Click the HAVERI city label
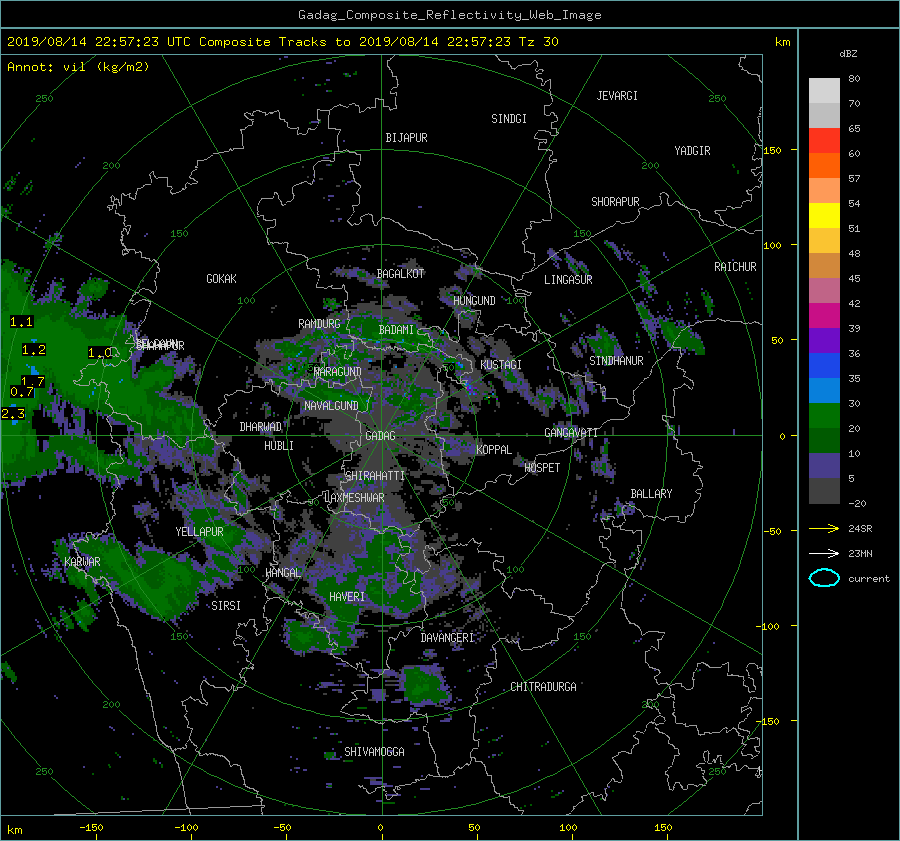This screenshot has width=900, height=841. click(347, 597)
